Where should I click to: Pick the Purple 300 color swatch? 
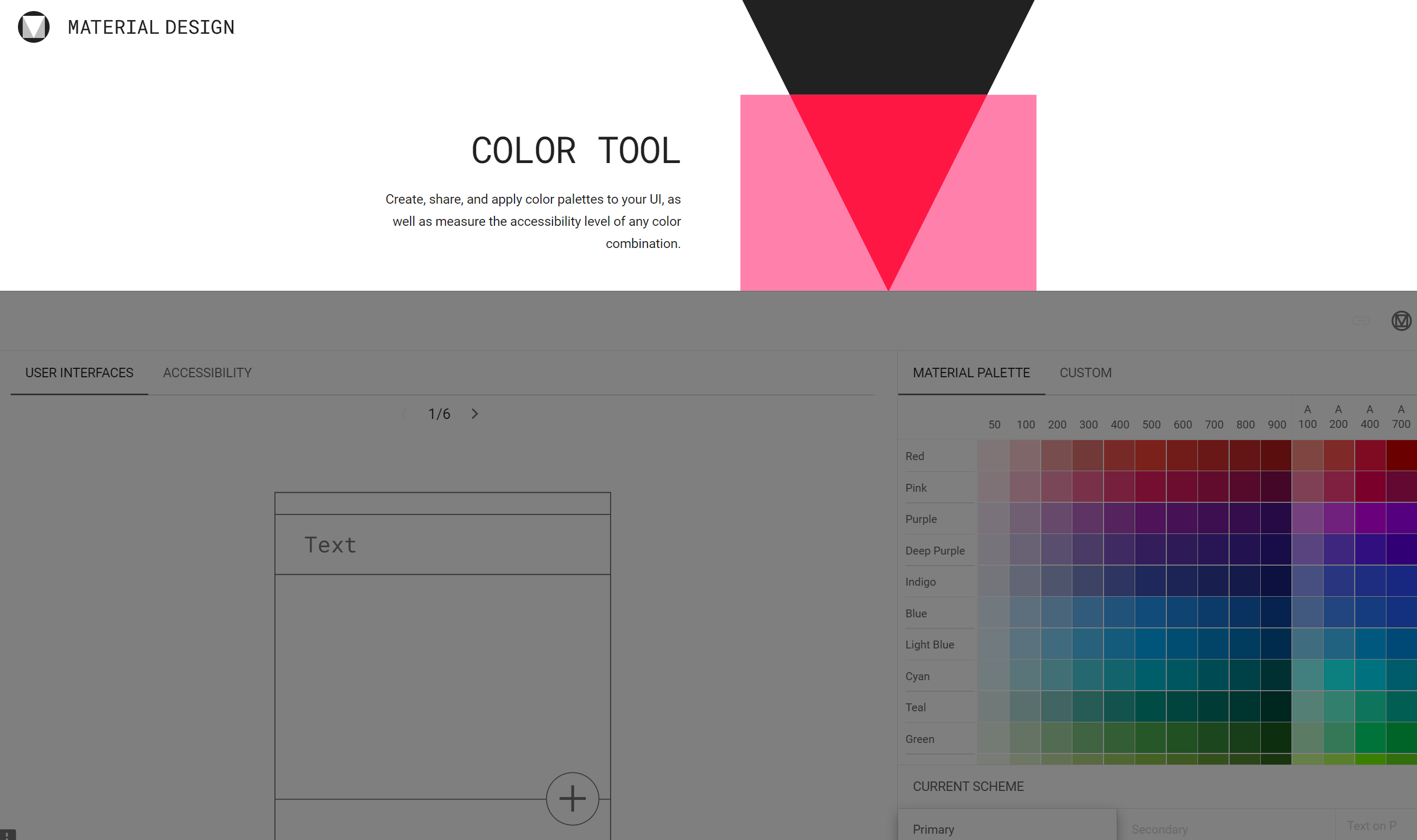click(1088, 519)
